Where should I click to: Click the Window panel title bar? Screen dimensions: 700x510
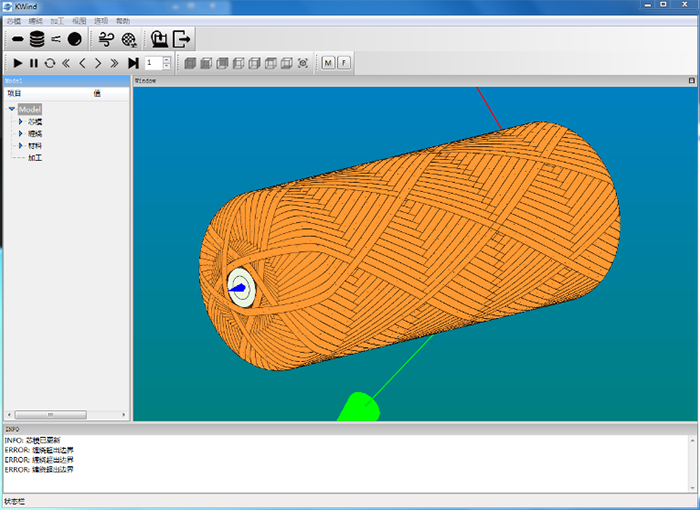click(415, 81)
